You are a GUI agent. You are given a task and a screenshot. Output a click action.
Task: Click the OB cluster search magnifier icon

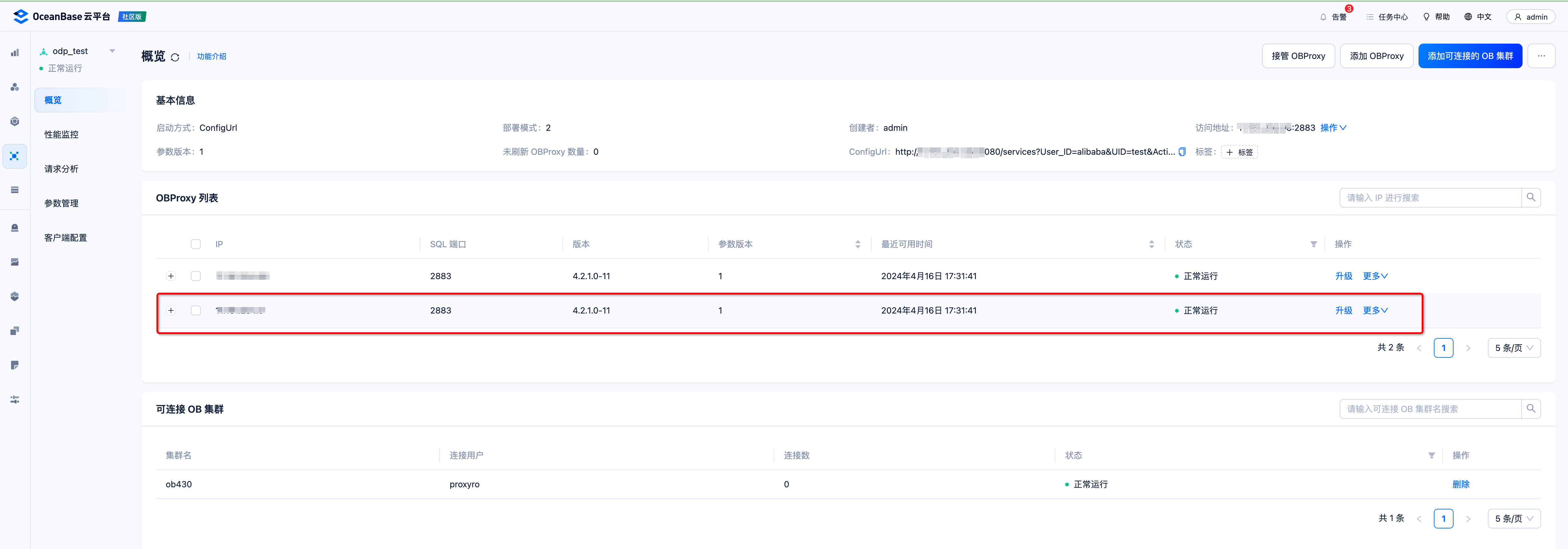(1530, 409)
